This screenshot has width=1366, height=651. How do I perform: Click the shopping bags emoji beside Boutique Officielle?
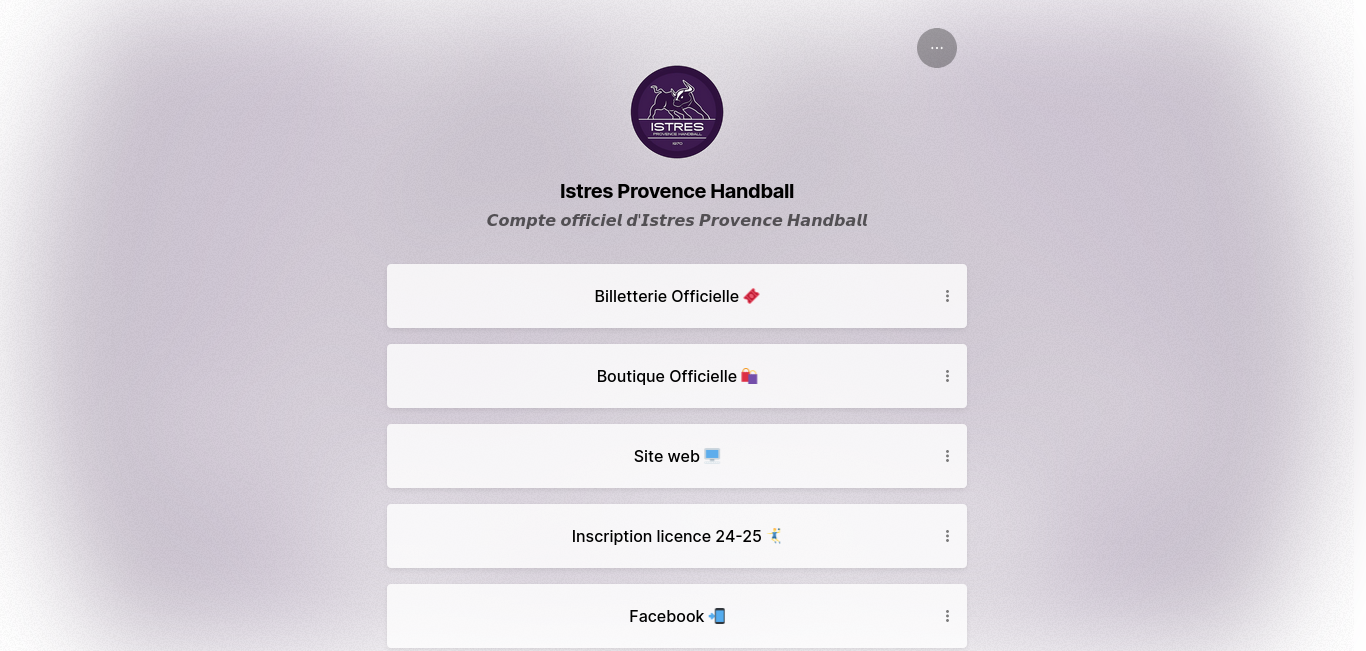point(749,376)
